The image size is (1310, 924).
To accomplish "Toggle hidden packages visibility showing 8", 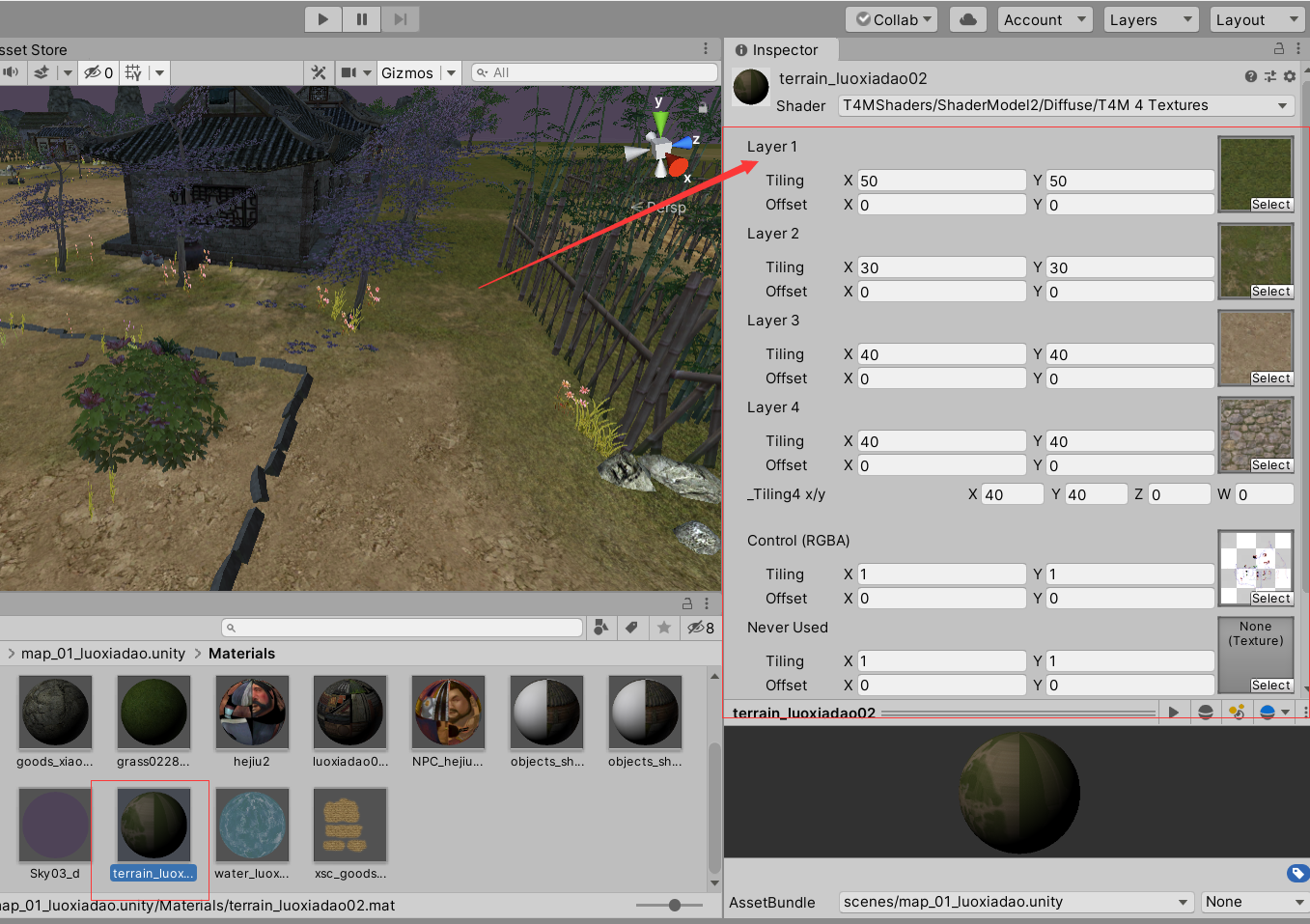I will (x=701, y=628).
